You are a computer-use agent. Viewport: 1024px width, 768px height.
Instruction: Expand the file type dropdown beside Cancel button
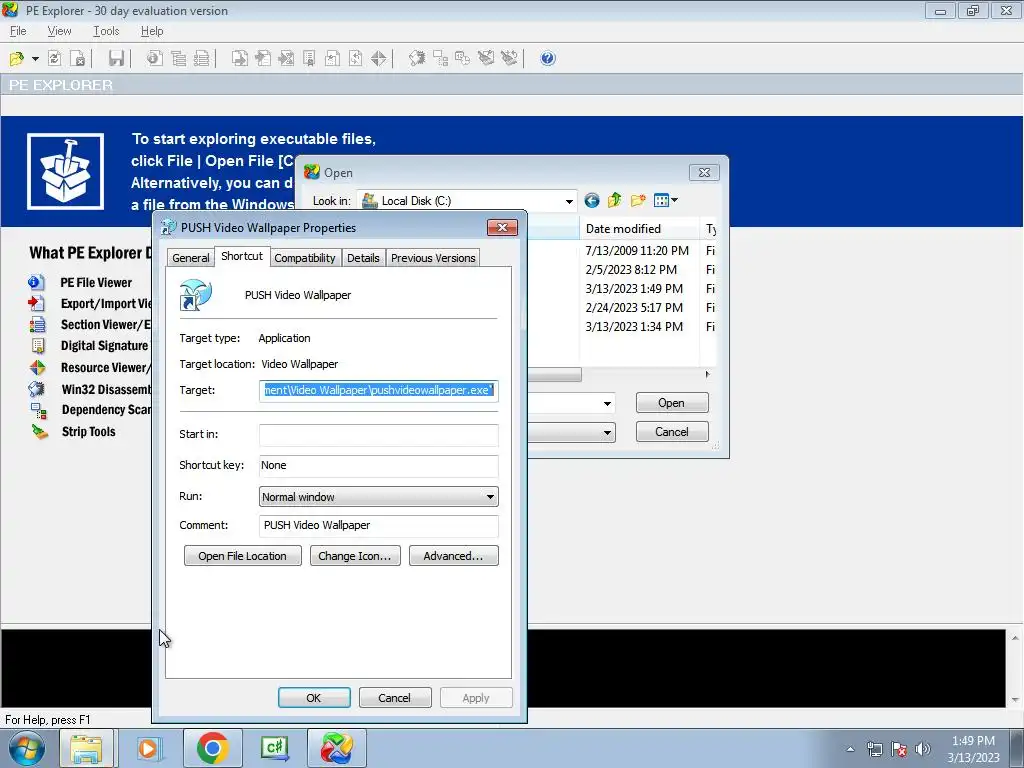click(x=607, y=432)
